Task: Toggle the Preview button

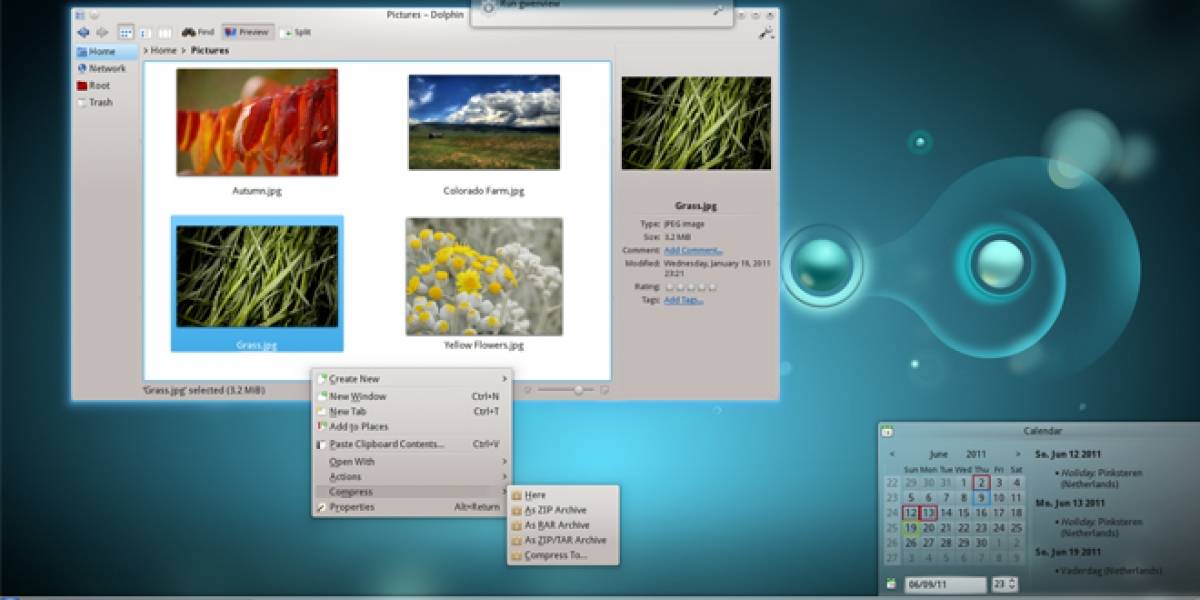Action: click(246, 32)
